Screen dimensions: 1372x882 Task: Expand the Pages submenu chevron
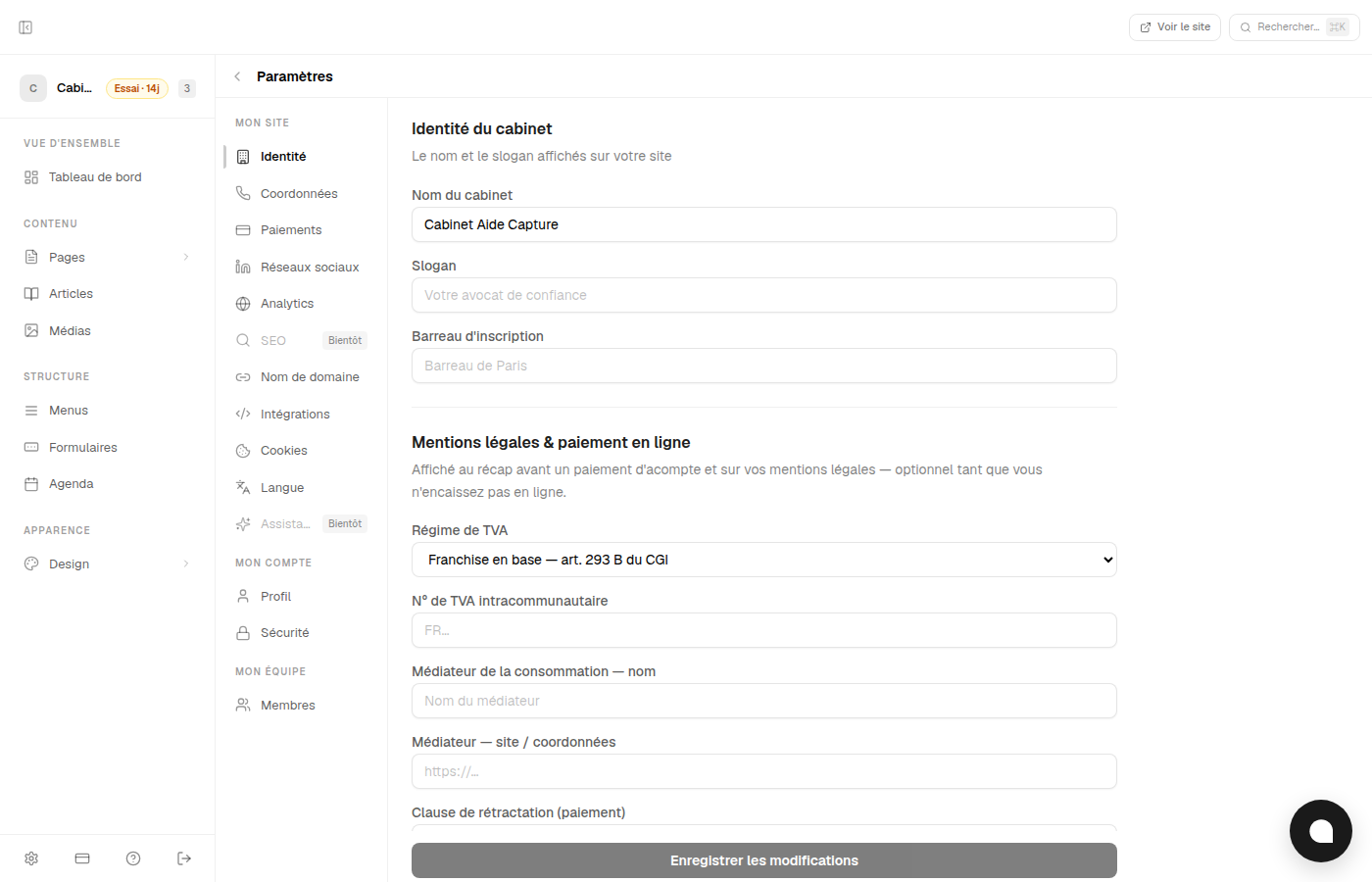[x=186, y=257]
